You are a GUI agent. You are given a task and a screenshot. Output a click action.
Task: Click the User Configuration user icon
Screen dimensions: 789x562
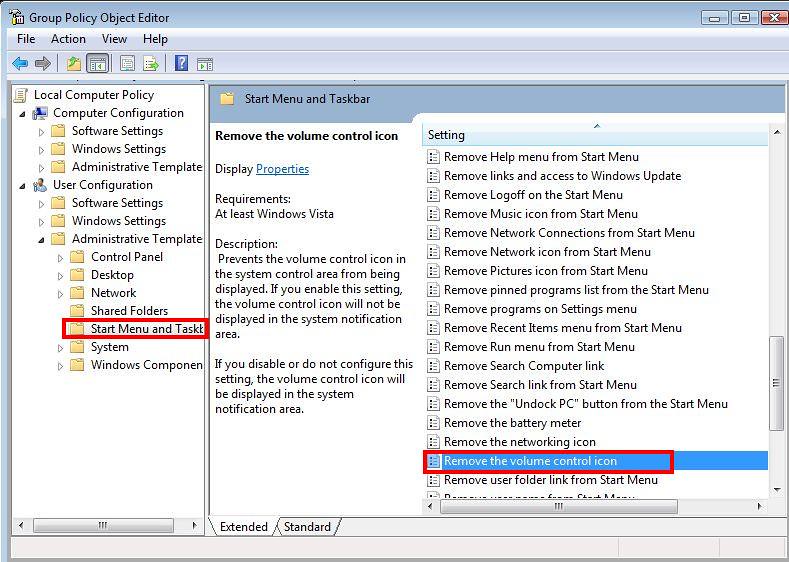tap(40, 185)
